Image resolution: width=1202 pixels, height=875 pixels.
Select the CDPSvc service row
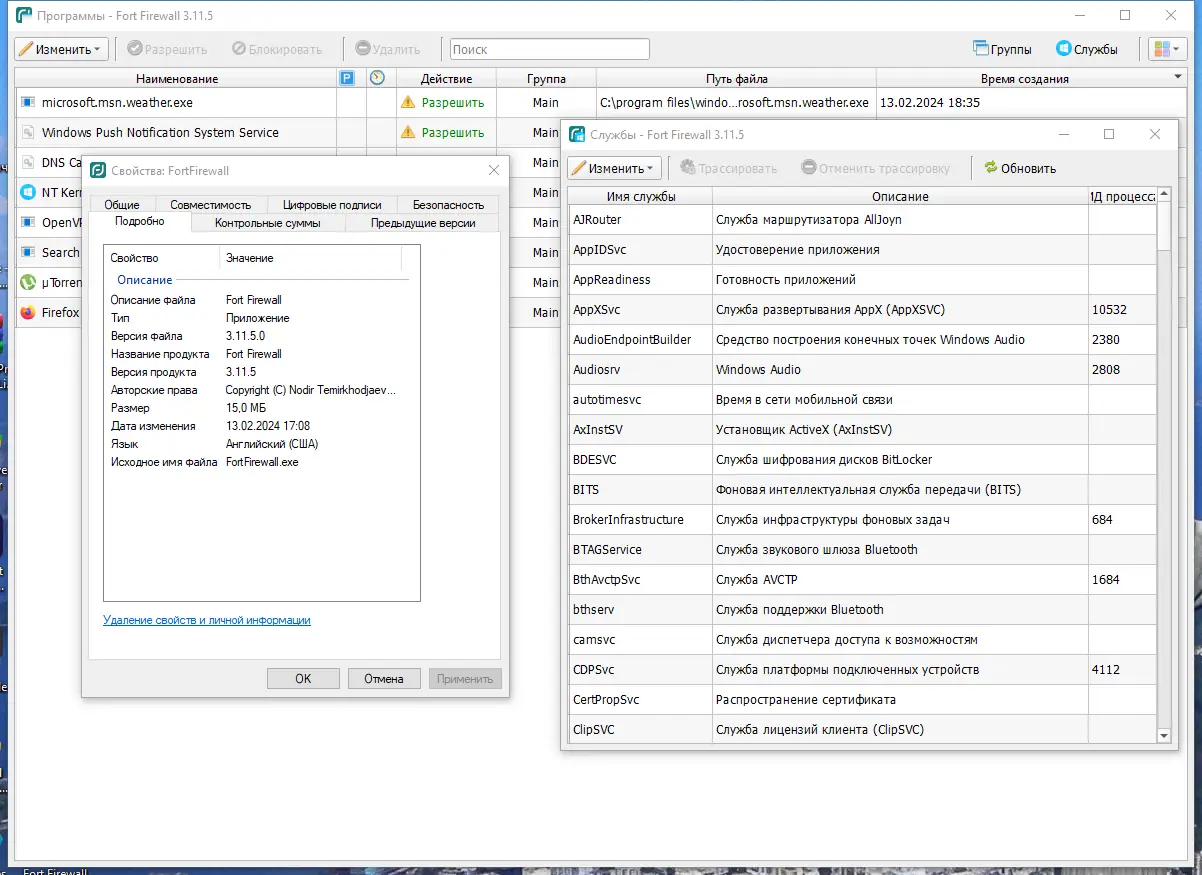pos(862,670)
